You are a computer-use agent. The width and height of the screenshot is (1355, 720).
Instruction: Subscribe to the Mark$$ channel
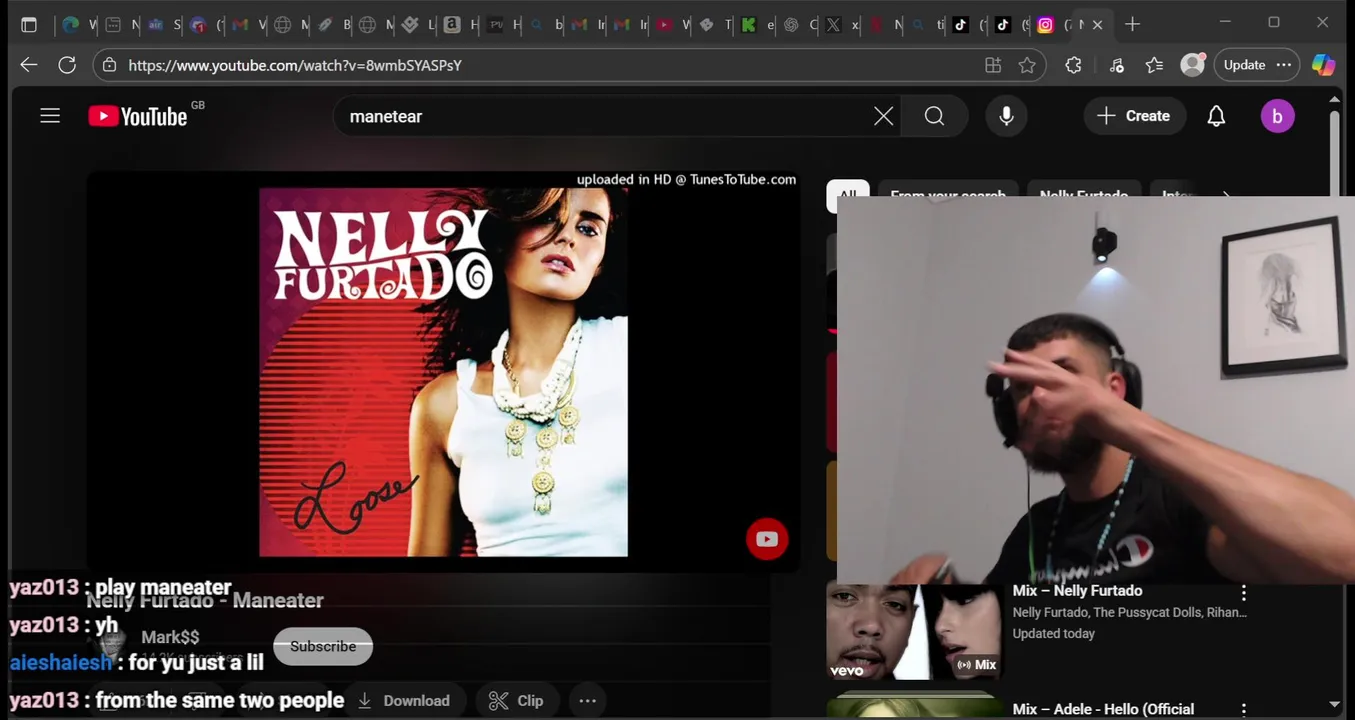coord(323,646)
